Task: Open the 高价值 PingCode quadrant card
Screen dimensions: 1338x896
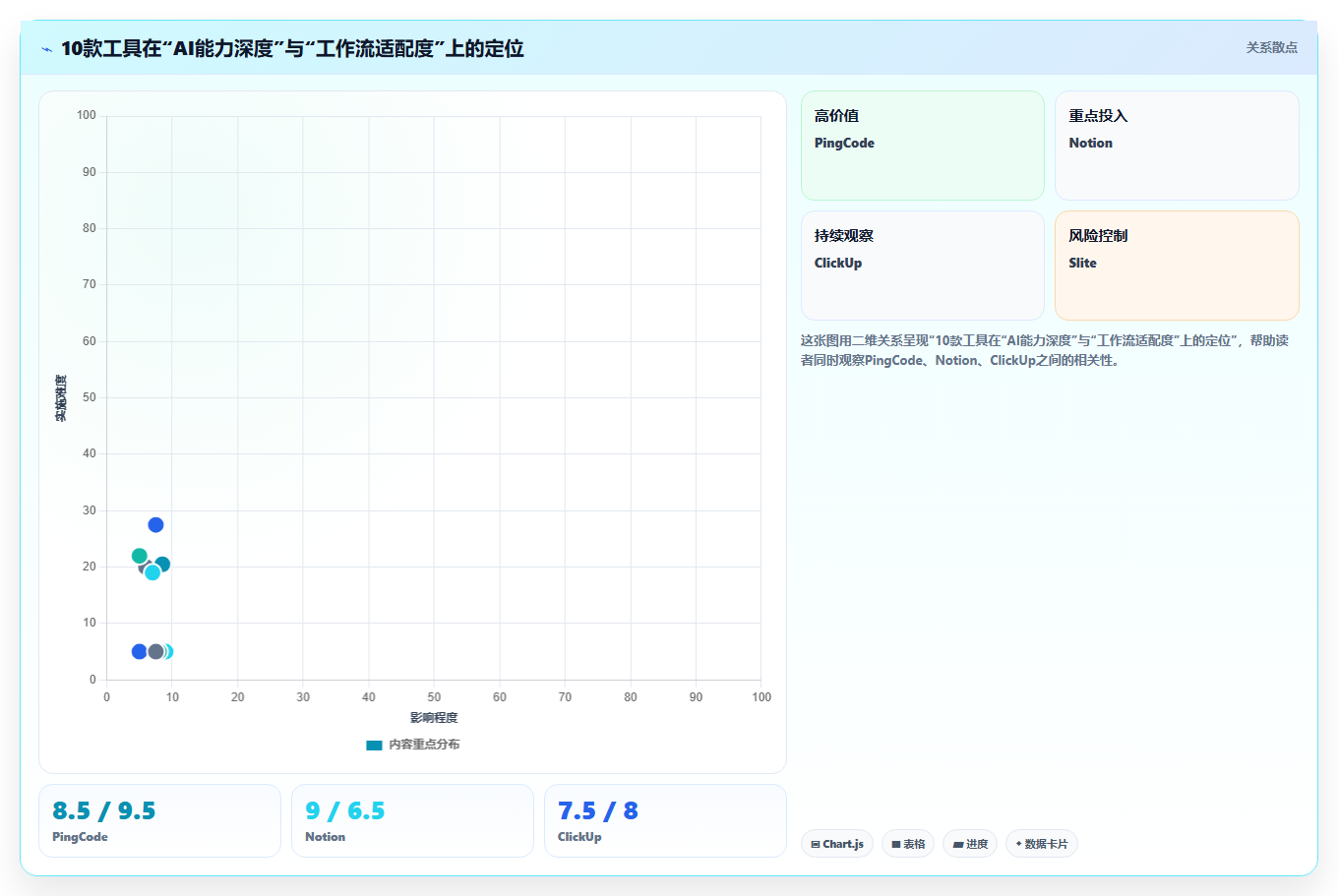Action: (923, 146)
